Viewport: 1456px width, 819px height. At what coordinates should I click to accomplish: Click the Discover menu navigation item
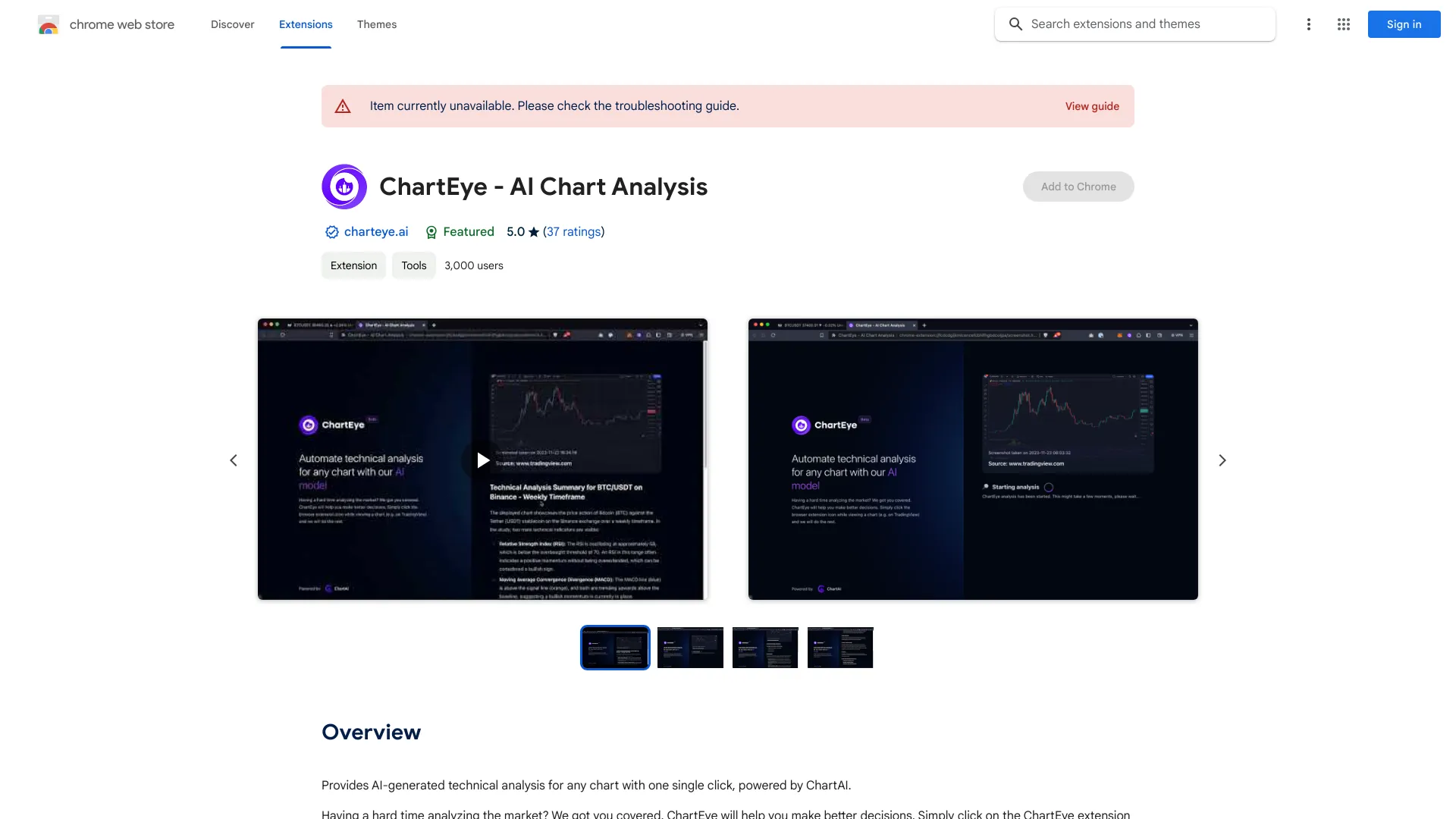click(233, 24)
